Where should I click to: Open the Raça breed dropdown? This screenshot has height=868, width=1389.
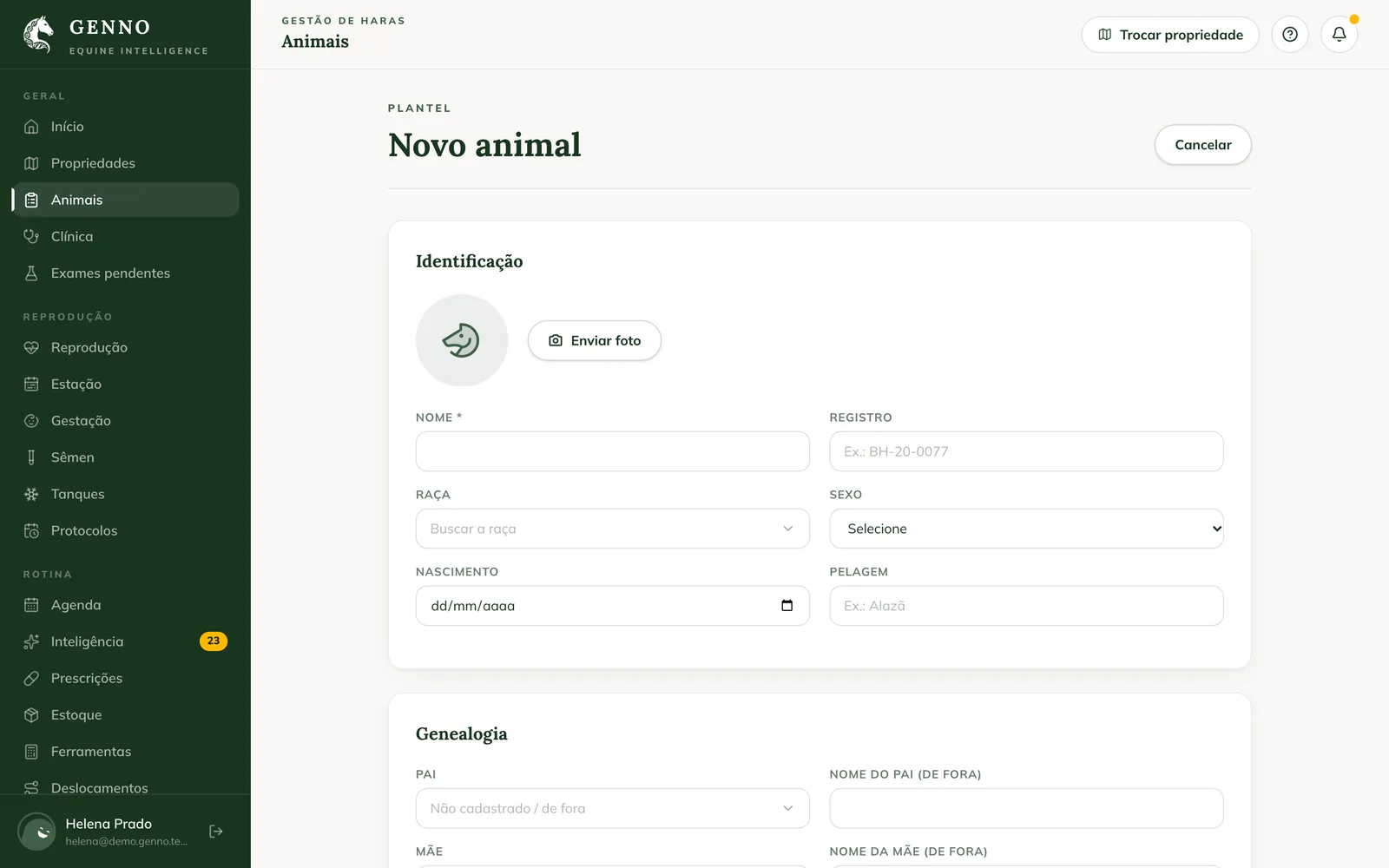click(x=613, y=529)
